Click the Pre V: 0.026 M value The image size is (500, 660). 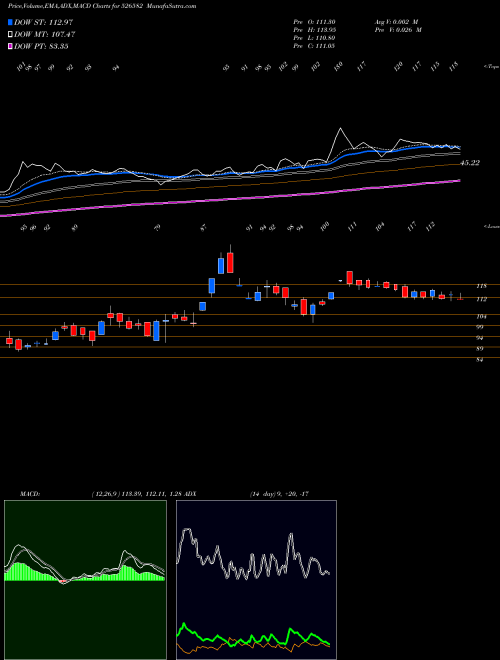click(397, 30)
